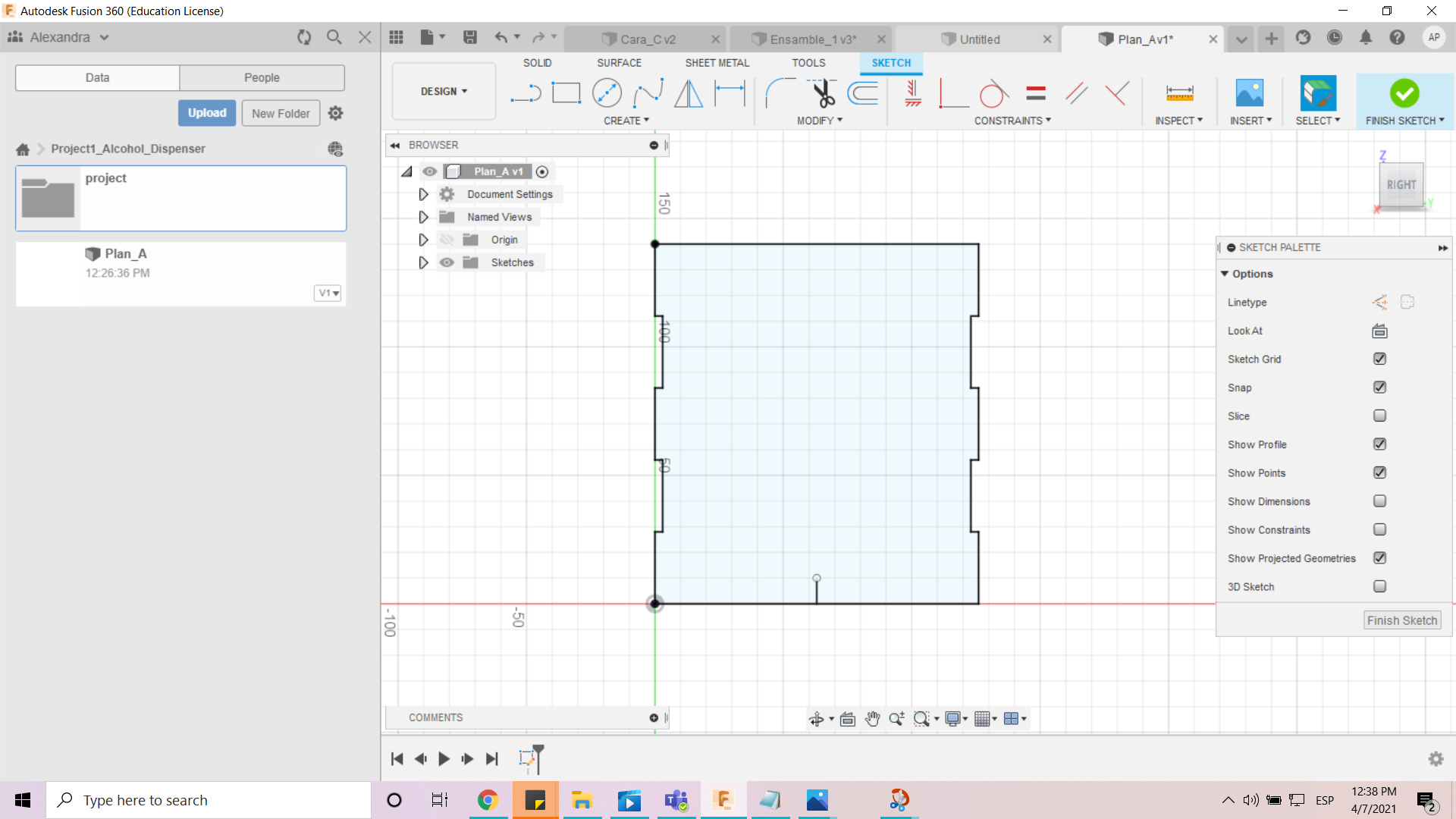Enable Show Constraints checkbox

(1379, 529)
